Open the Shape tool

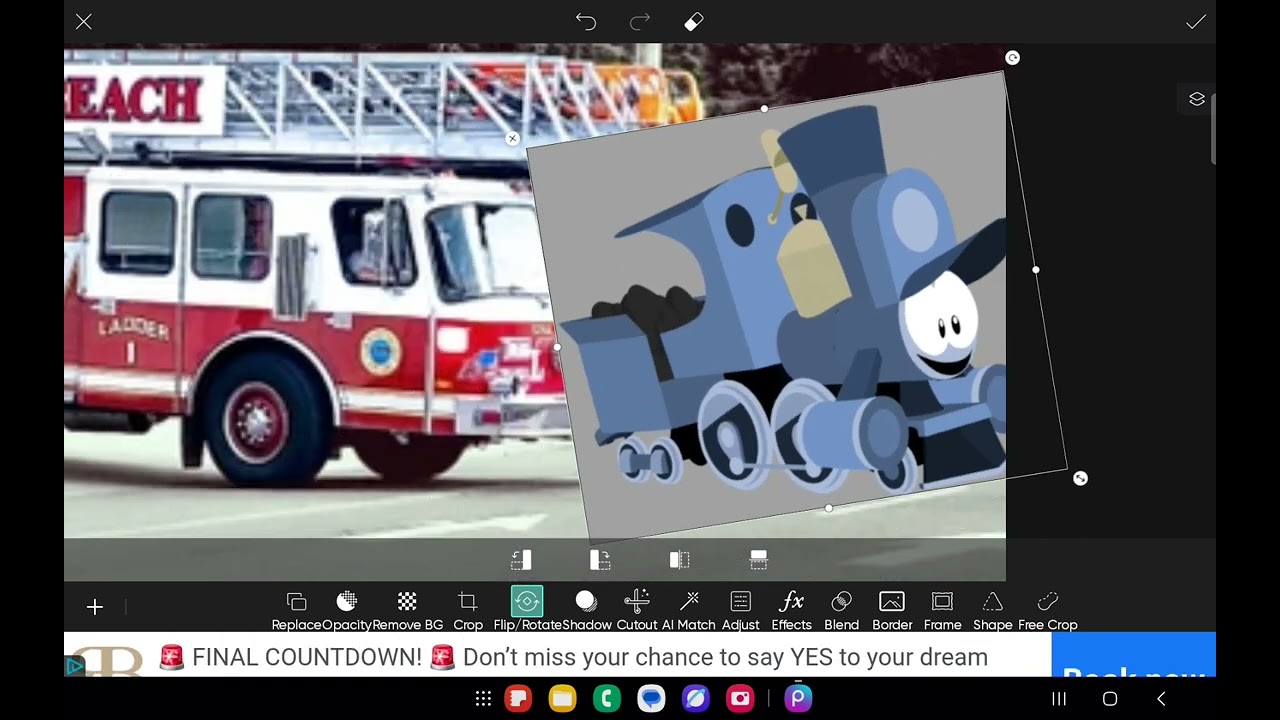tap(992, 610)
